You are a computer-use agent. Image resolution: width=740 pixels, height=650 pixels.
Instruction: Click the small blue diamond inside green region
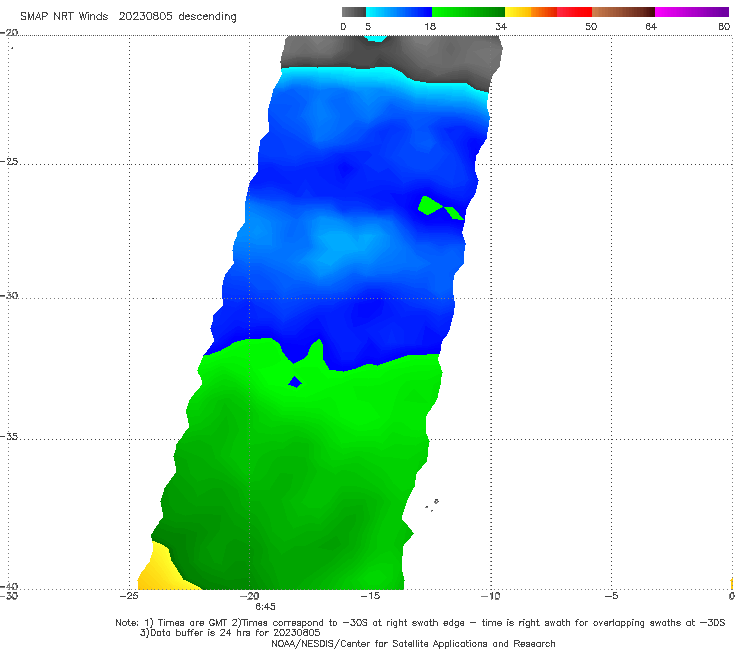[x=295, y=381]
